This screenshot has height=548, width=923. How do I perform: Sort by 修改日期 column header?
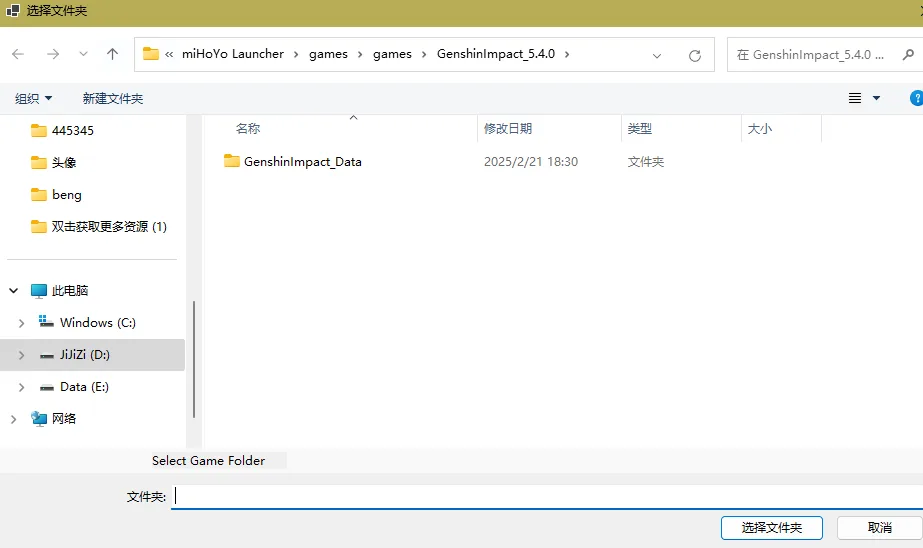point(507,128)
